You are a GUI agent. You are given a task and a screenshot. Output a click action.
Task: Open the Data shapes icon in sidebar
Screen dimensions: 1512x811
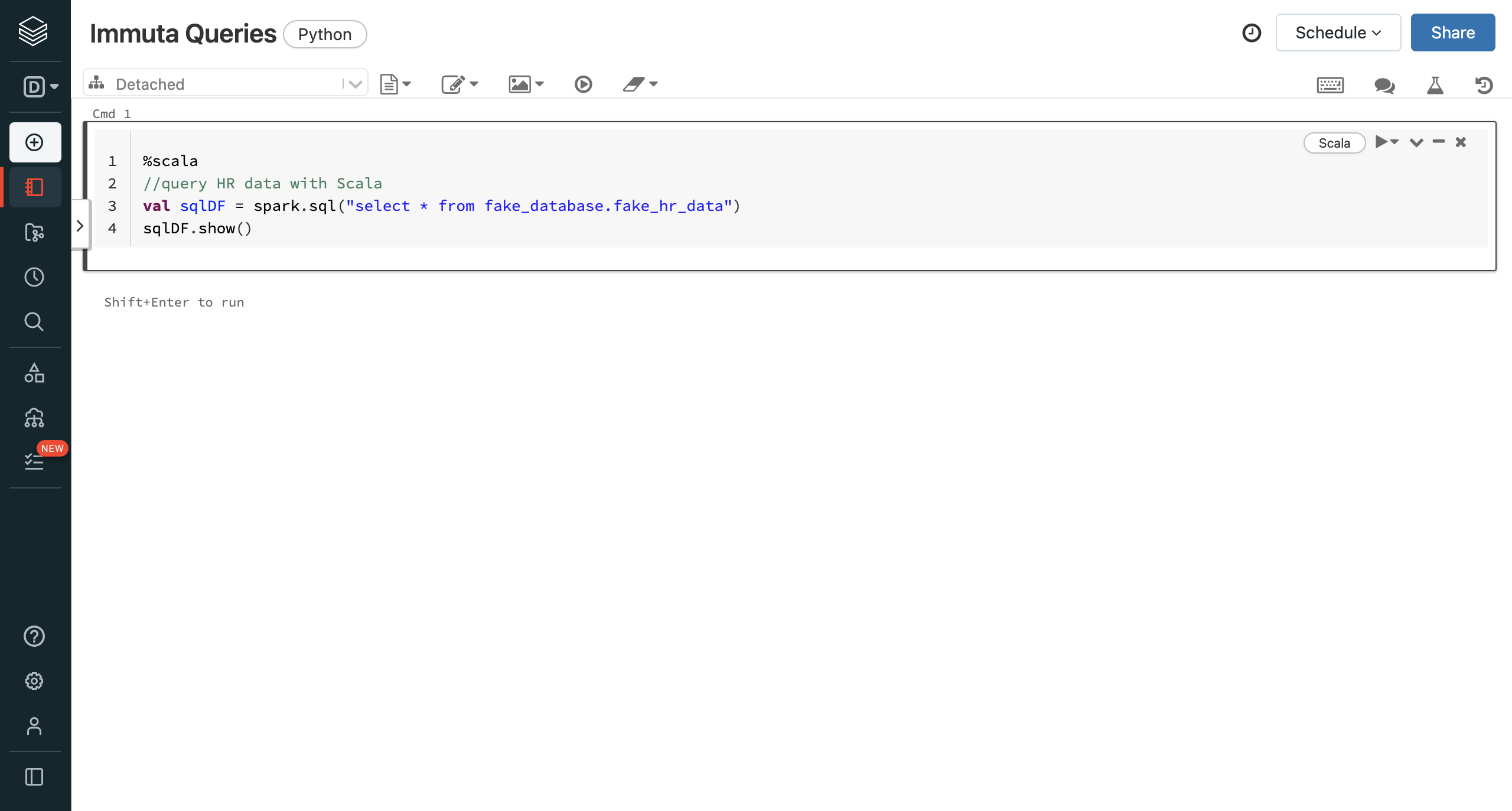click(x=34, y=373)
